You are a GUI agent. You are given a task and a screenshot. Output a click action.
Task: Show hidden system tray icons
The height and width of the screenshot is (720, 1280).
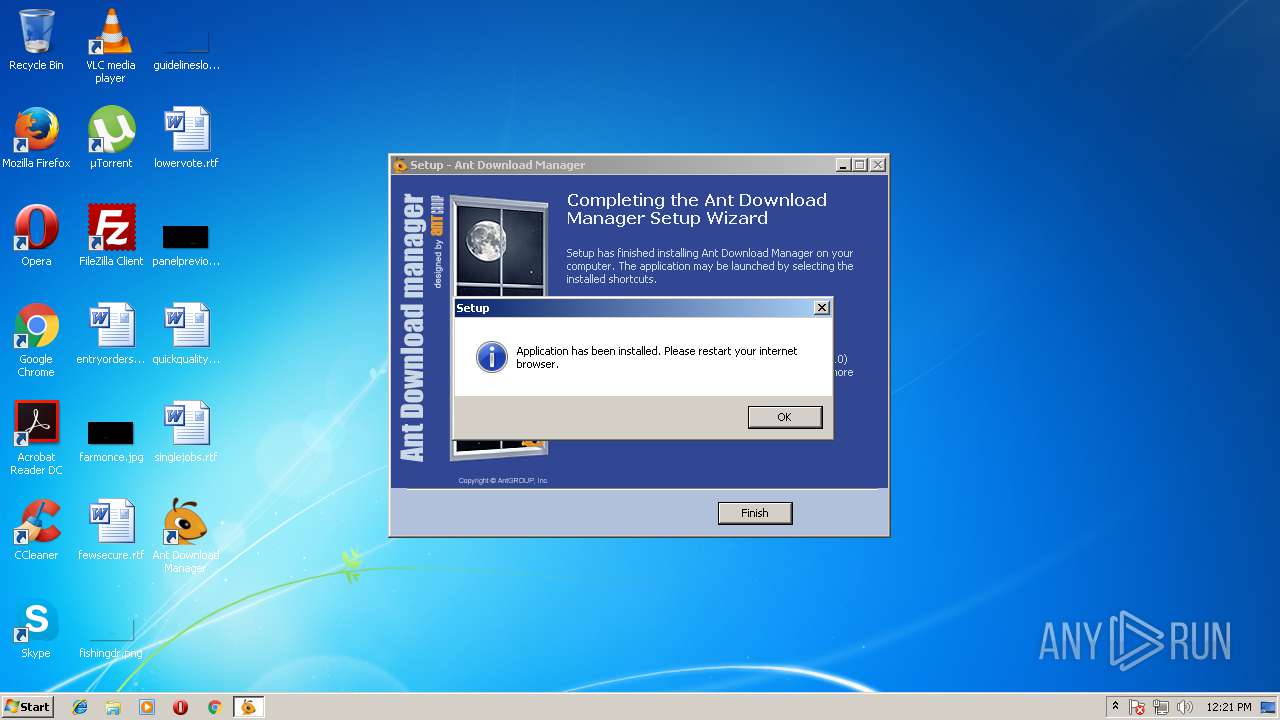1115,707
